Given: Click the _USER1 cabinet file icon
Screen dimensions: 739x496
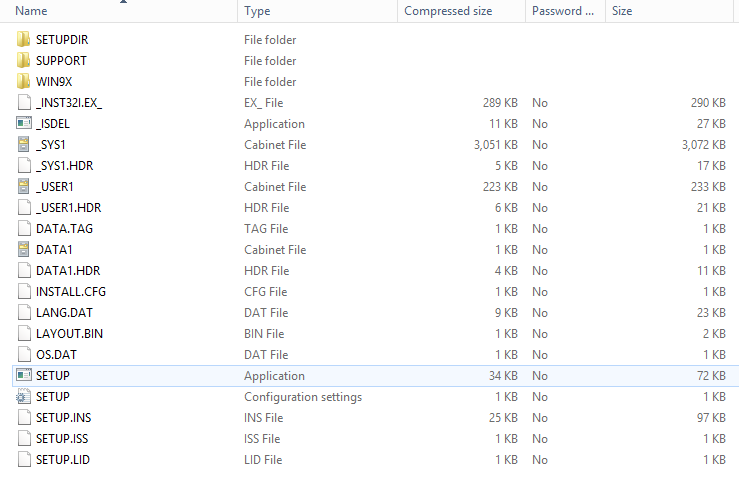Looking at the screenshot, I should click(x=24, y=187).
